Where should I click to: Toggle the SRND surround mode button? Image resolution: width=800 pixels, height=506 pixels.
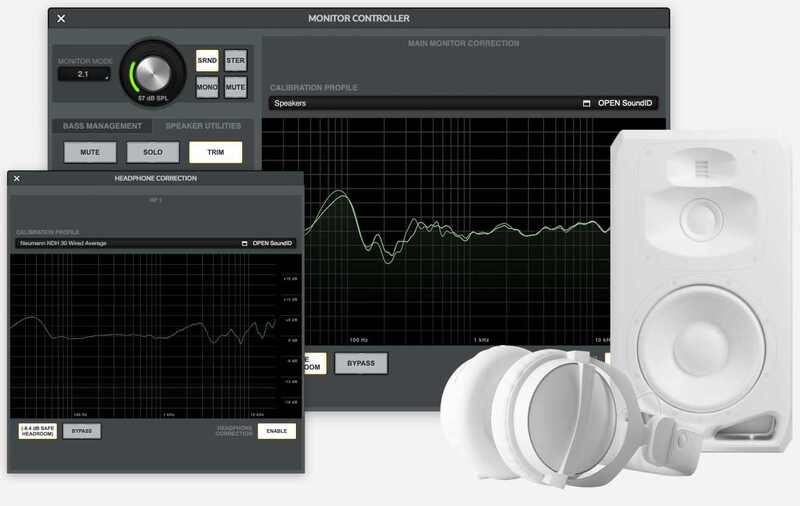(207, 60)
